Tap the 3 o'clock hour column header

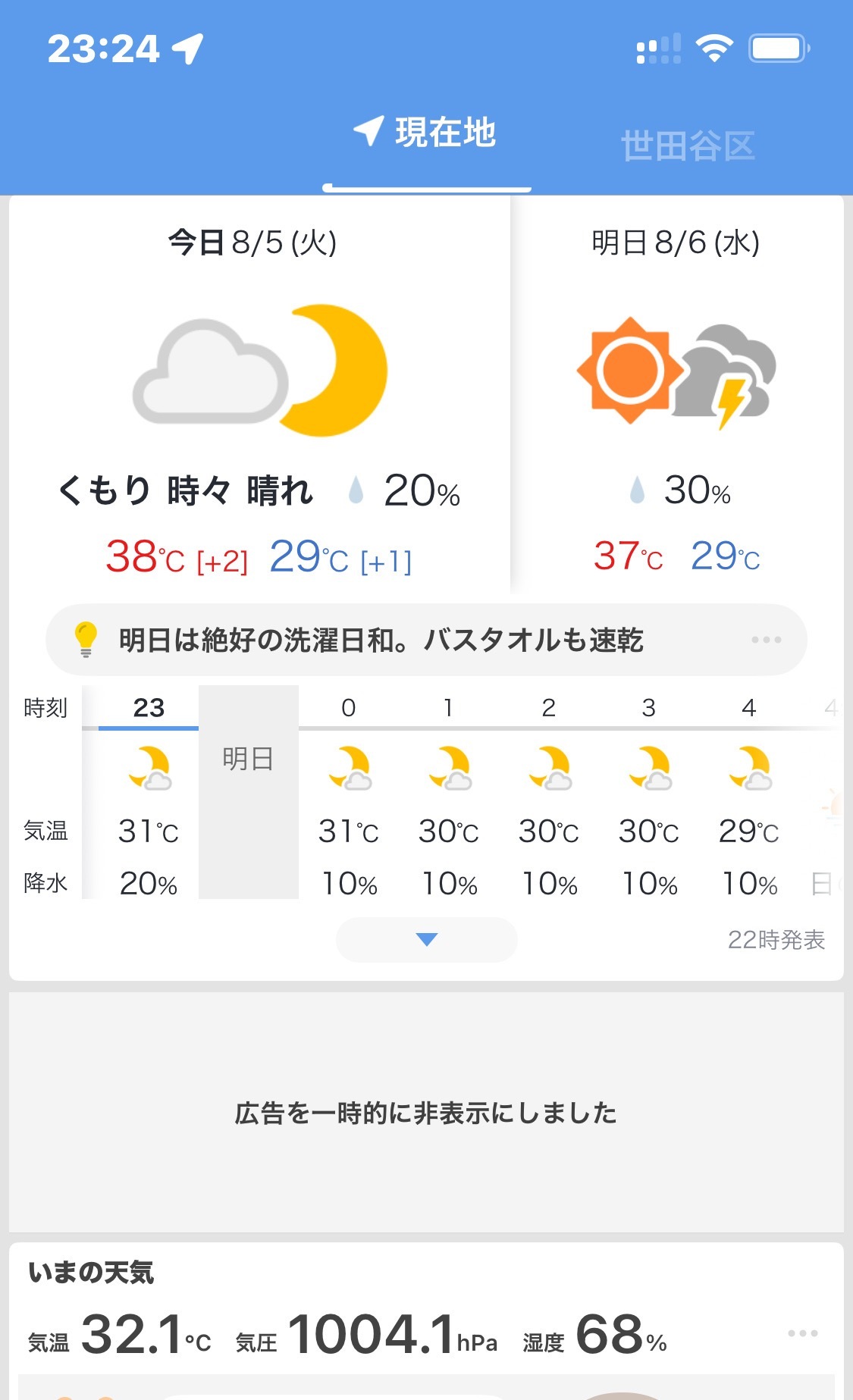click(649, 708)
